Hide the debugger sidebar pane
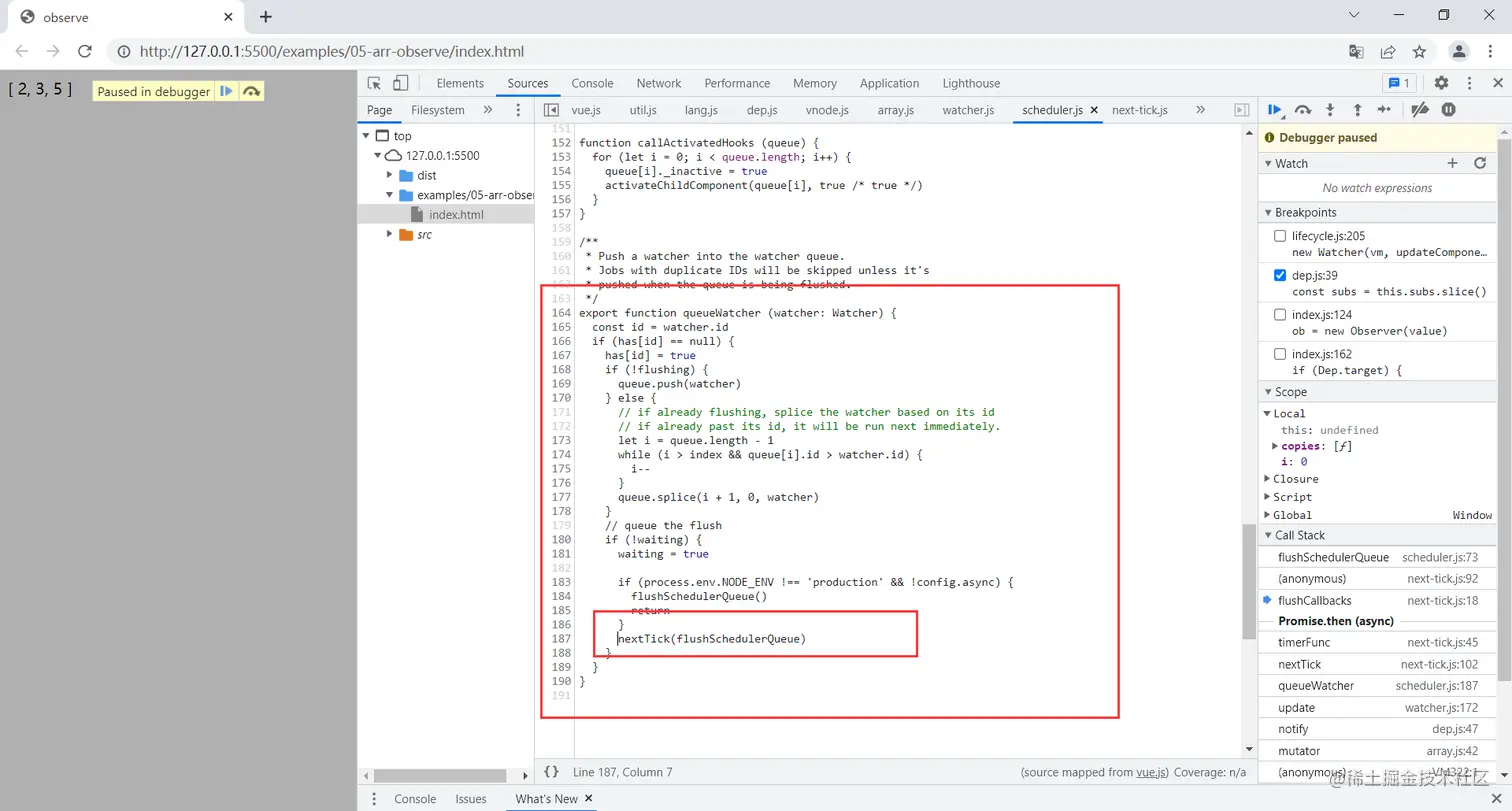This screenshot has width=1512, height=811. click(1242, 110)
